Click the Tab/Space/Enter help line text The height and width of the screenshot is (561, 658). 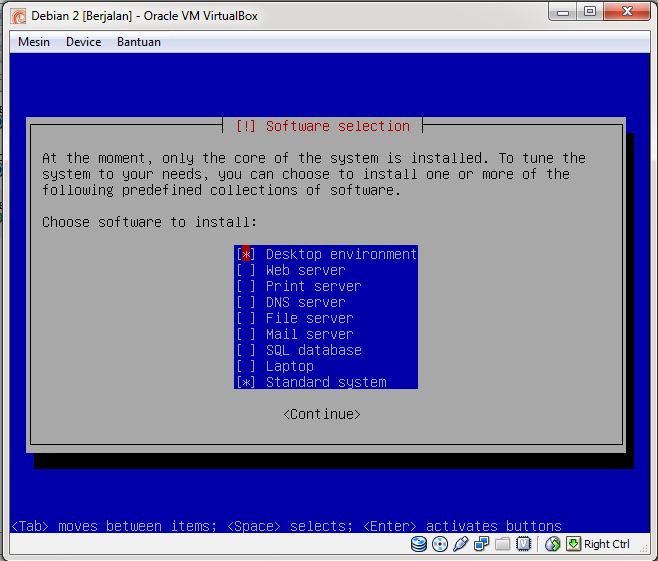click(x=286, y=526)
